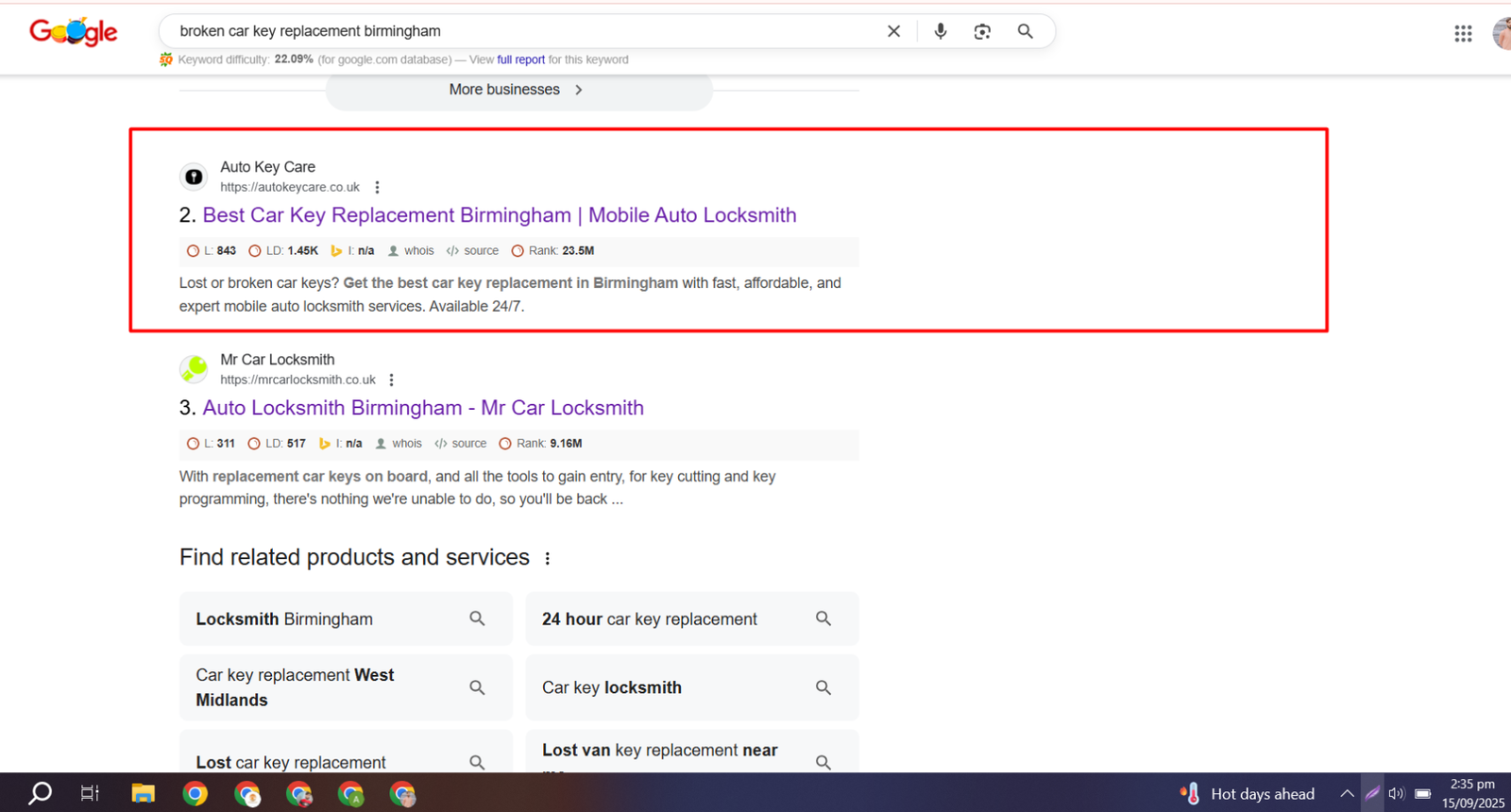The image size is (1511, 812).
Task: Expand More businesses listing
Action: pyautogui.click(x=518, y=90)
